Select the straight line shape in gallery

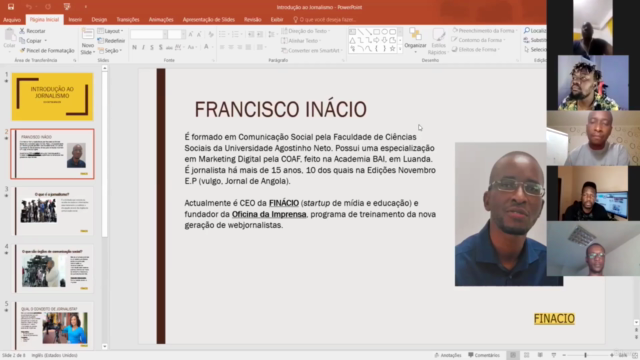click(x=360, y=31)
